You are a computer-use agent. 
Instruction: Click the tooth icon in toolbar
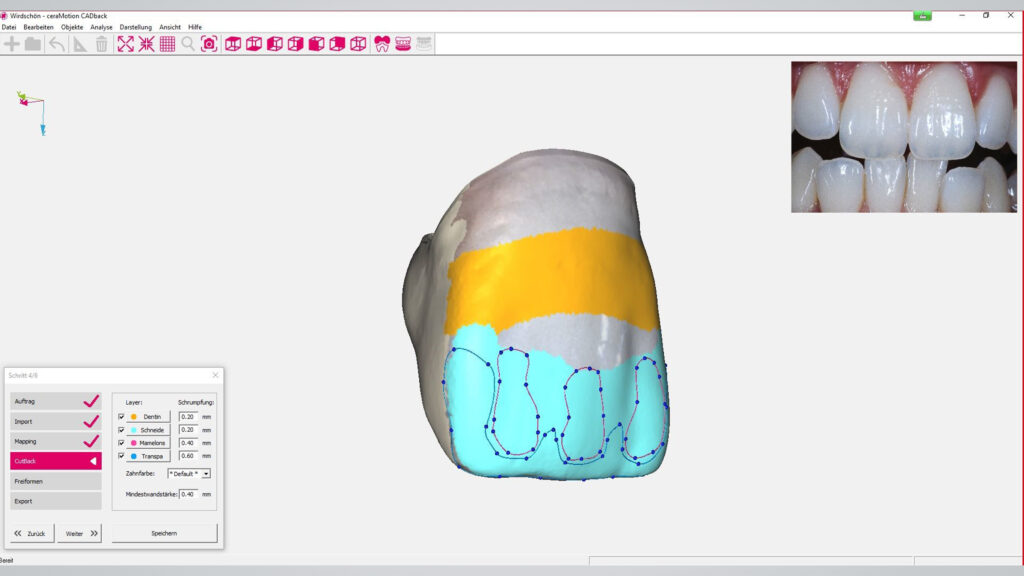pos(382,44)
